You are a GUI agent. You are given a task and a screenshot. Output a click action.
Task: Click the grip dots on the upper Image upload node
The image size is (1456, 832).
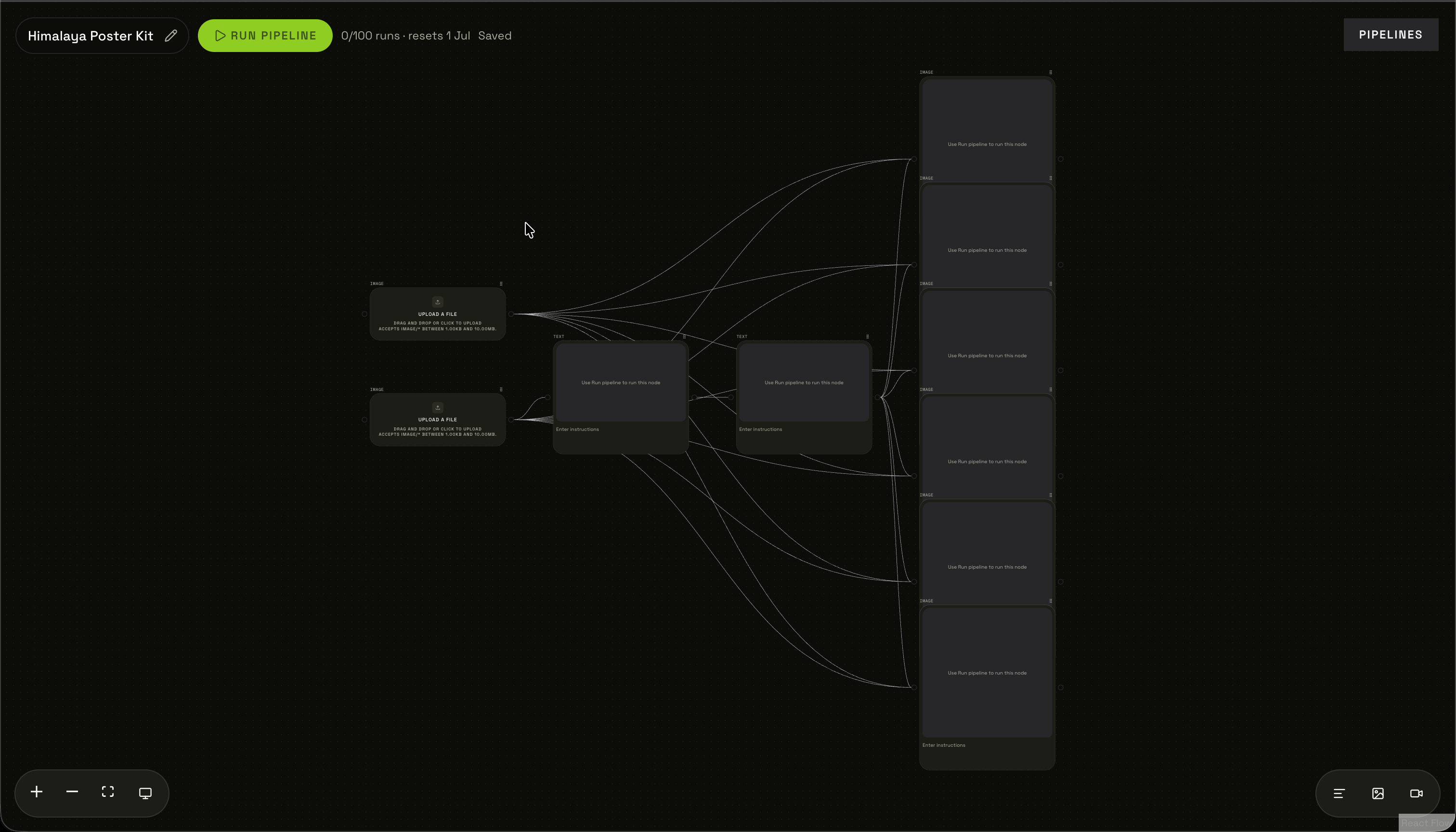click(x=501, y=284)
